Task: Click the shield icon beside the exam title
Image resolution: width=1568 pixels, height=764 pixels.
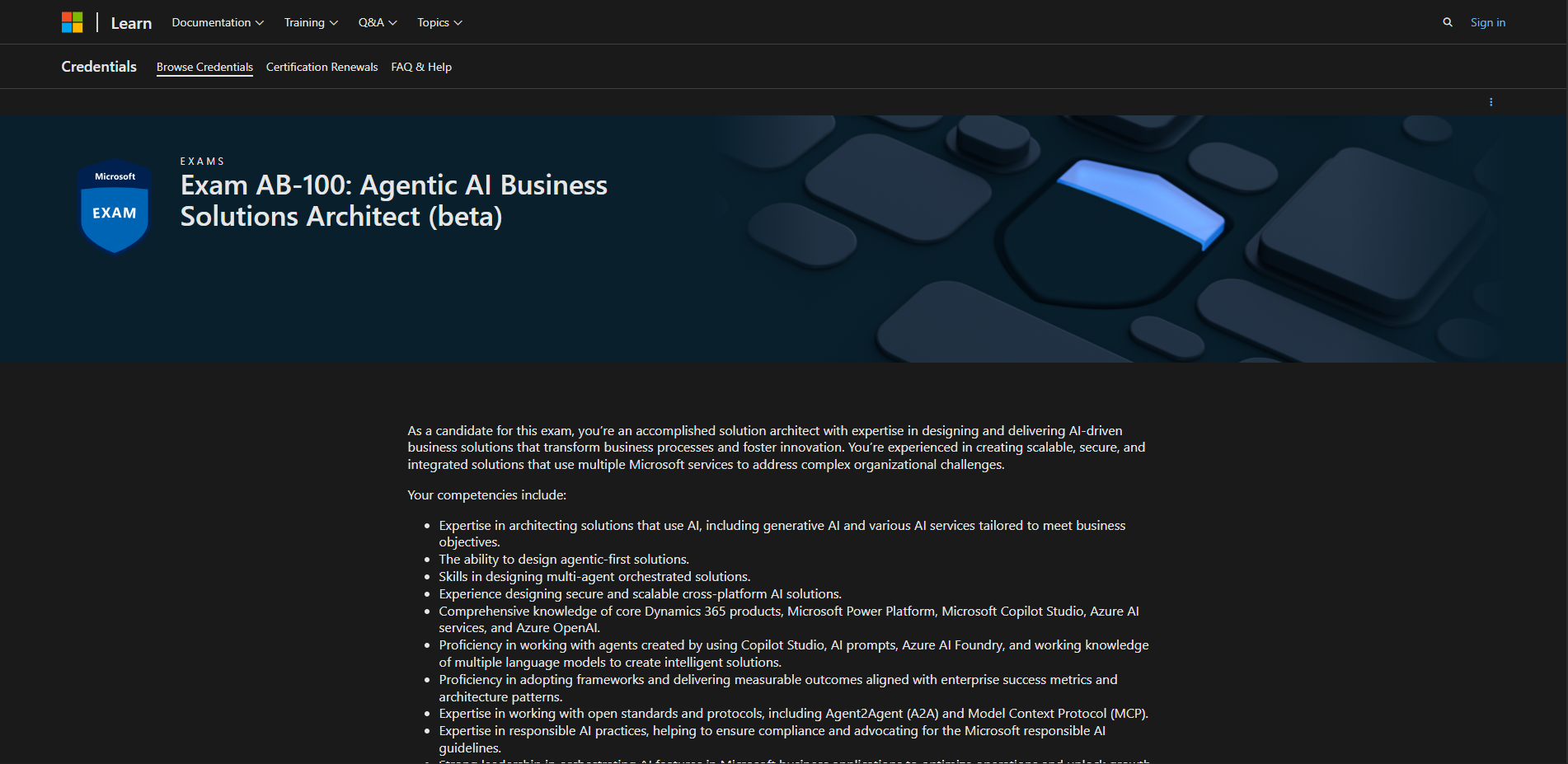Action: click(114, 206)
